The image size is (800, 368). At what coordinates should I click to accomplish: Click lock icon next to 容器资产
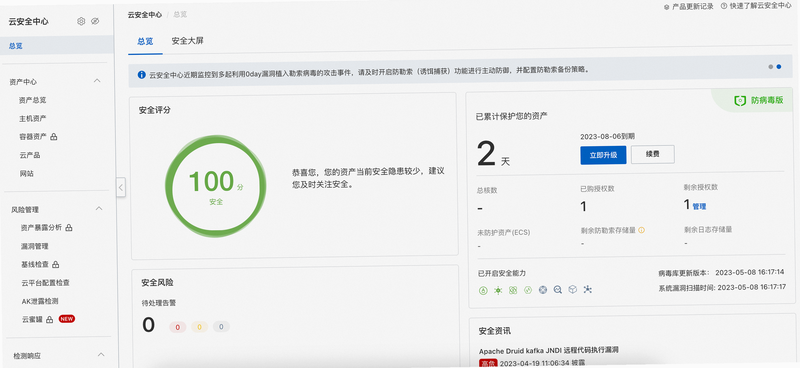point(54,136)
